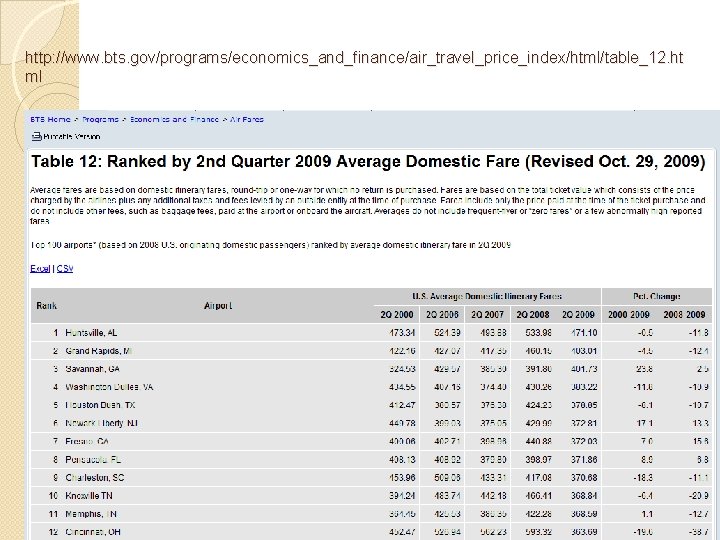Image resolution: width=720 pixels, height=540 pixels.
Task: Click the 2Q 2006 column header
Action: coord(442,315)
